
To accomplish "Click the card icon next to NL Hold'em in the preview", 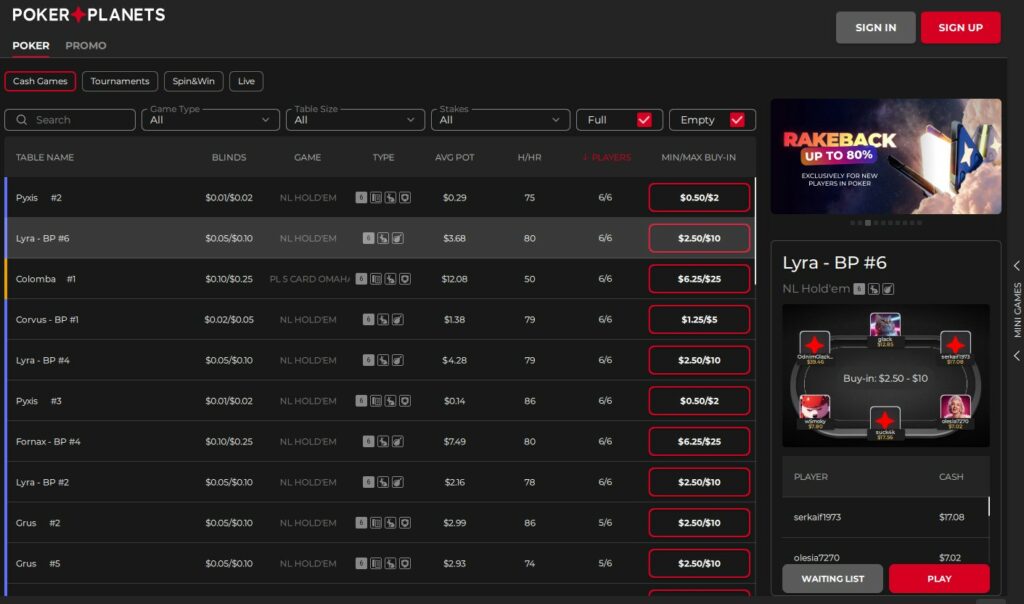I will (888, 289).
